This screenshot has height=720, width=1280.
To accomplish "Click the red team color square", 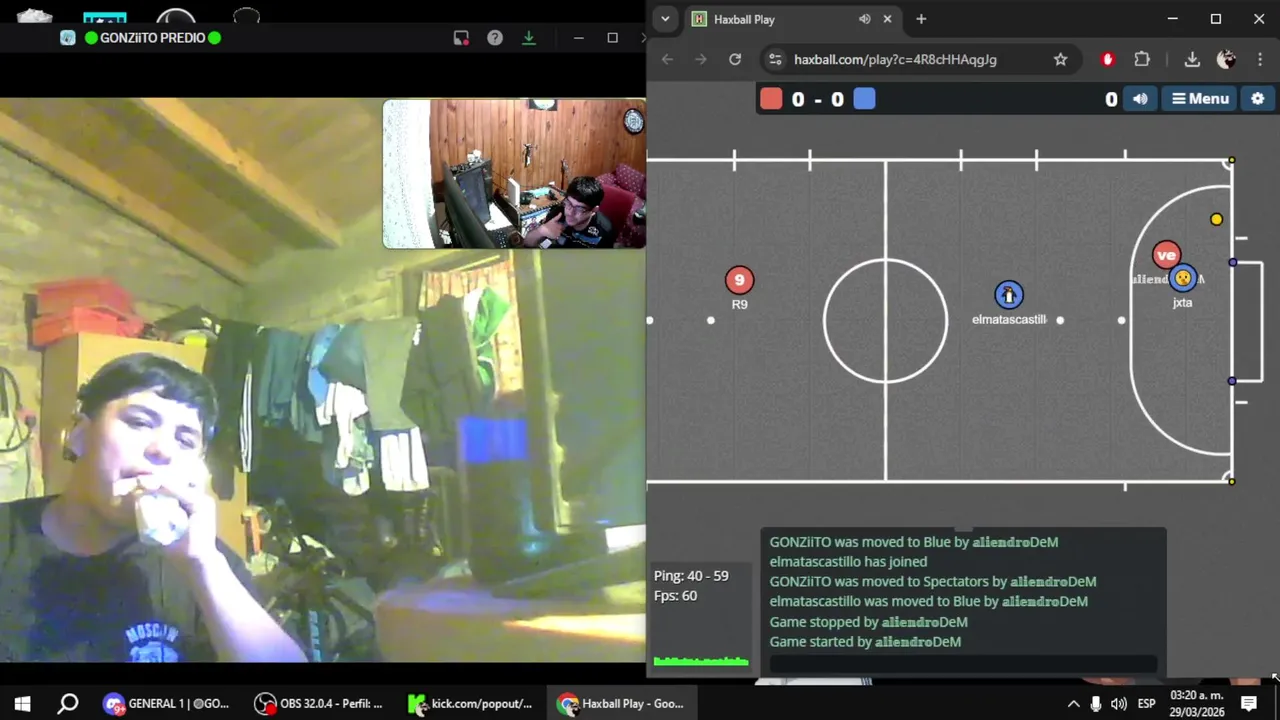I will 771,99.
